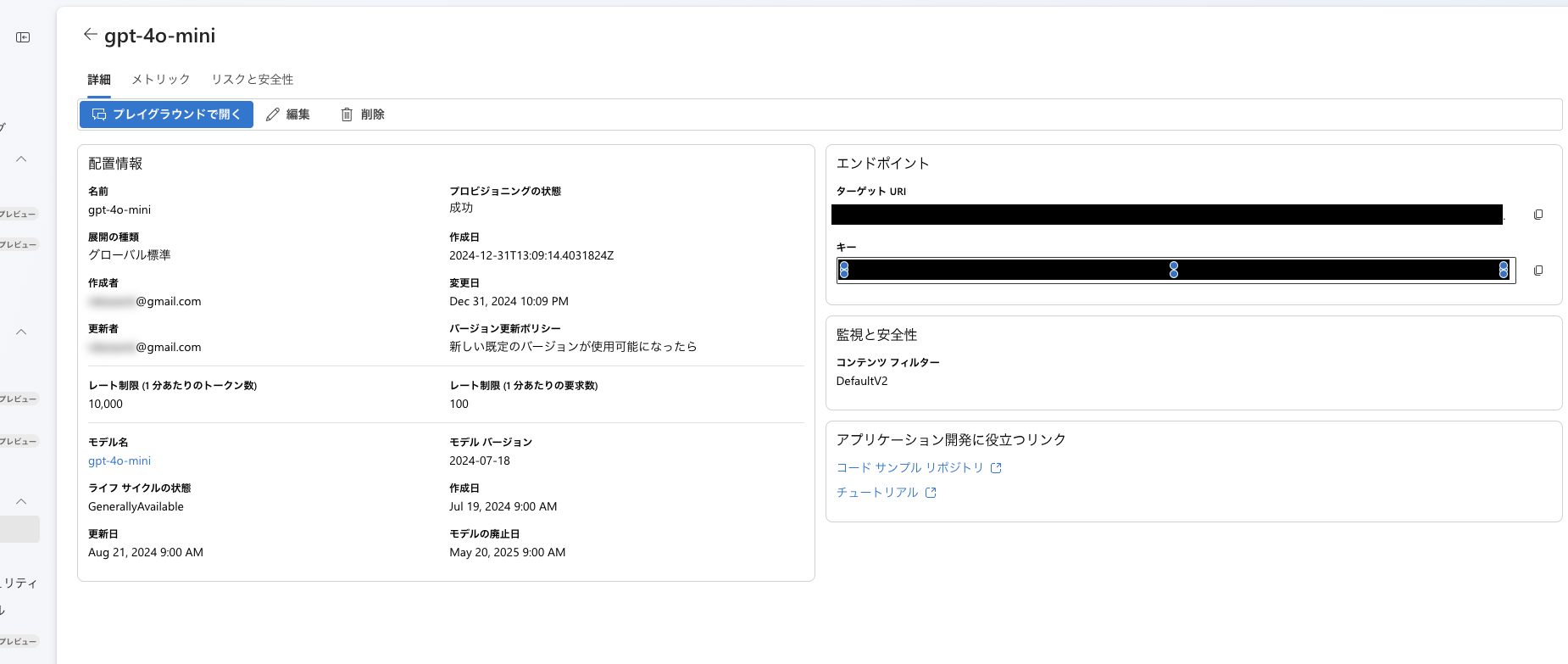Switch to the 詳細 tab
The image size is (1568, 664).
[x=99, y=80]
